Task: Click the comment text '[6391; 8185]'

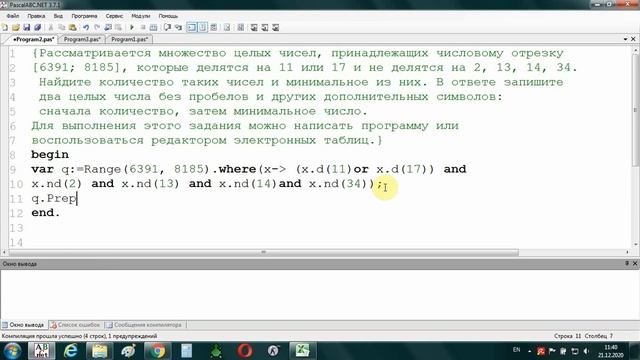Action: click(x=76, y=67)
